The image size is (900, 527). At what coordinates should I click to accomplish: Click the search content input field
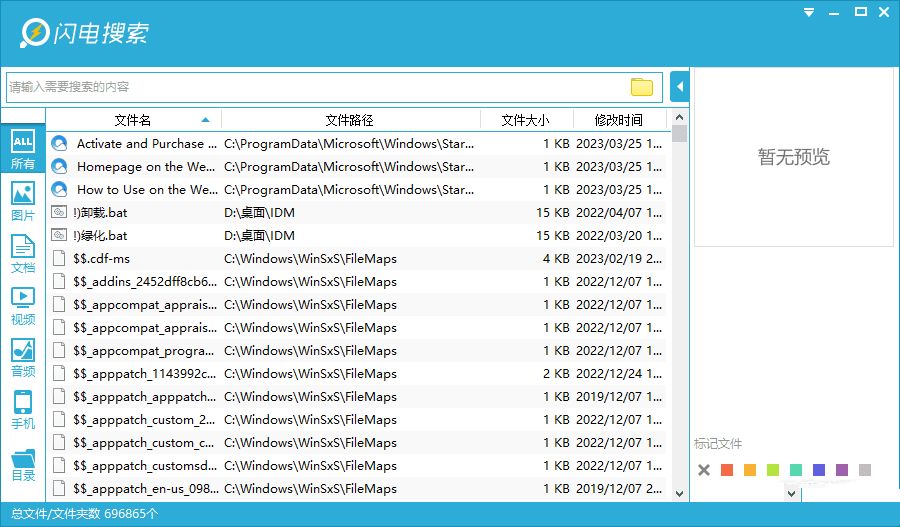pos(315,87)
